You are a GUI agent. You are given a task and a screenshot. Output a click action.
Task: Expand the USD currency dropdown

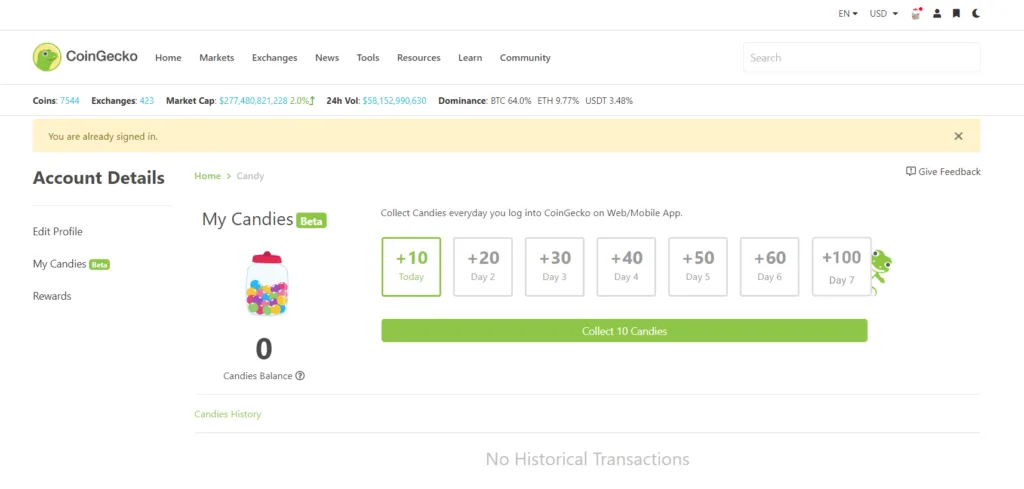pos(884,14)
